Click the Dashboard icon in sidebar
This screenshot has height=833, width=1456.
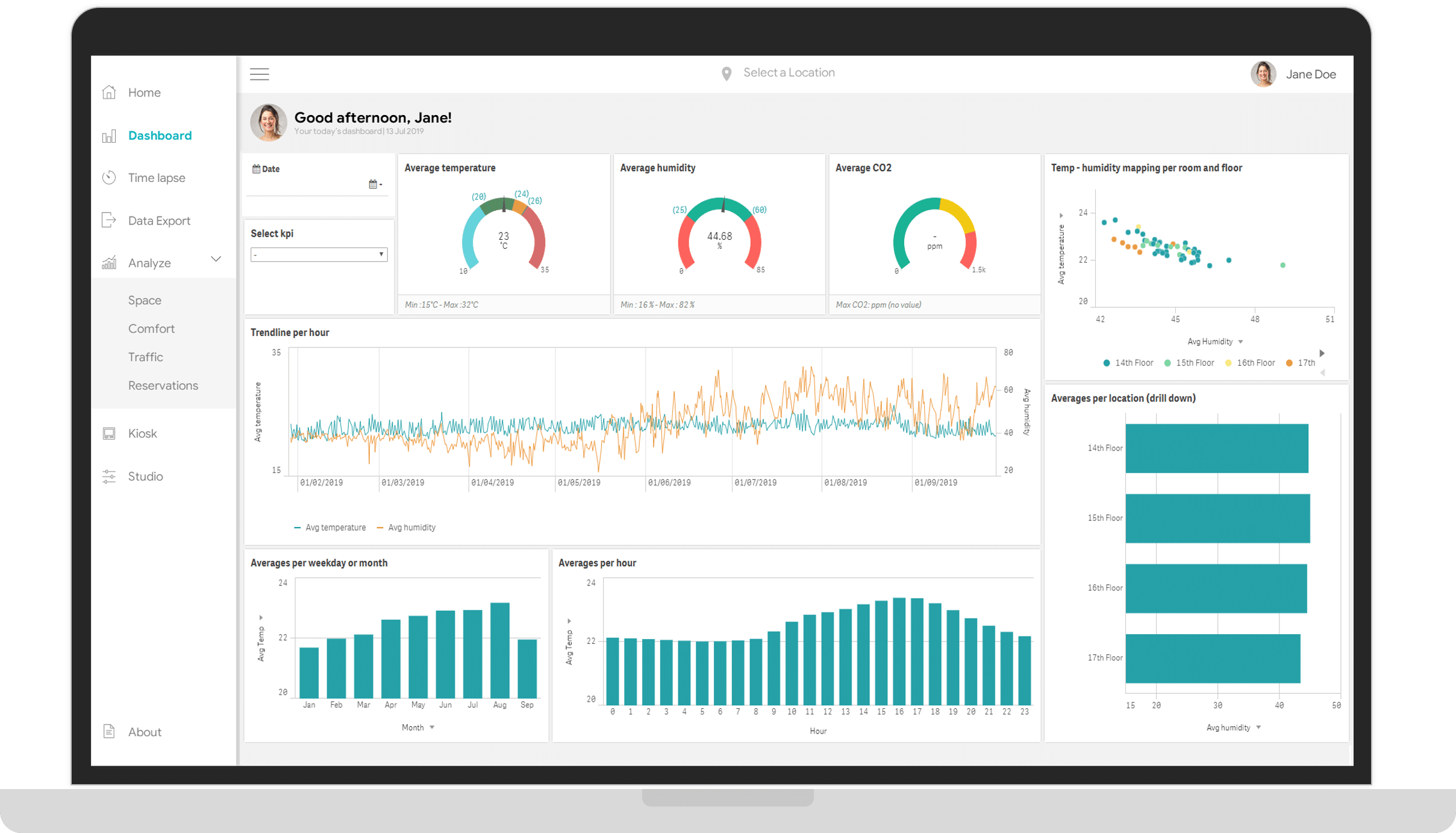109,134
